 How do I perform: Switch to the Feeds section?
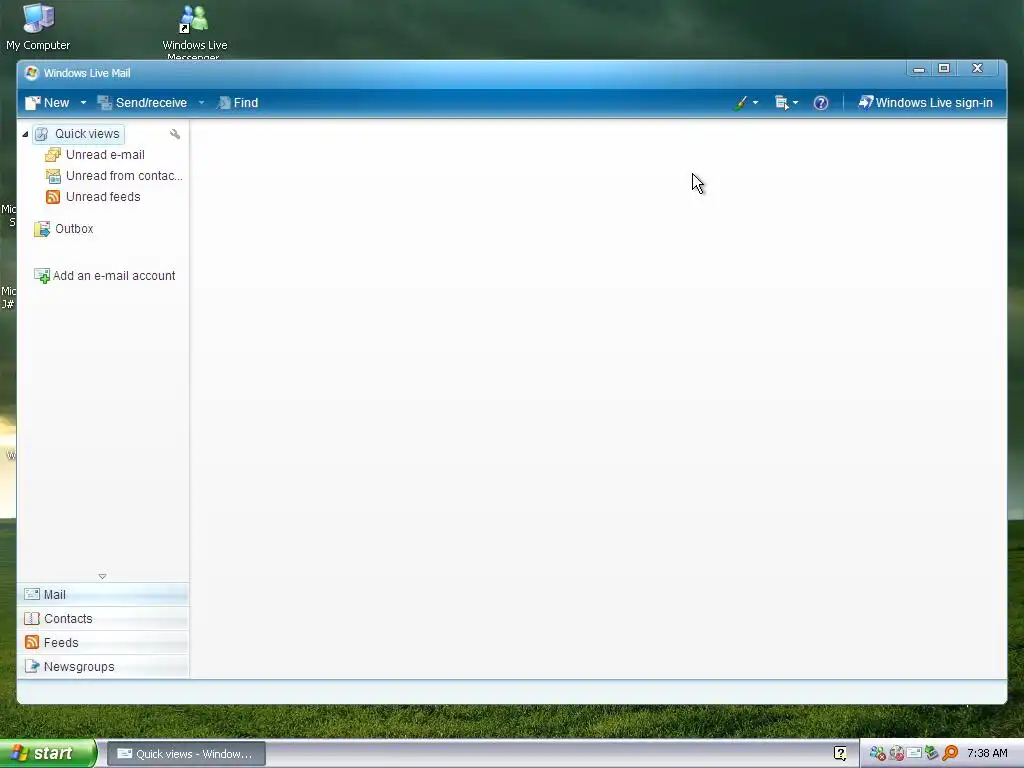103,643
